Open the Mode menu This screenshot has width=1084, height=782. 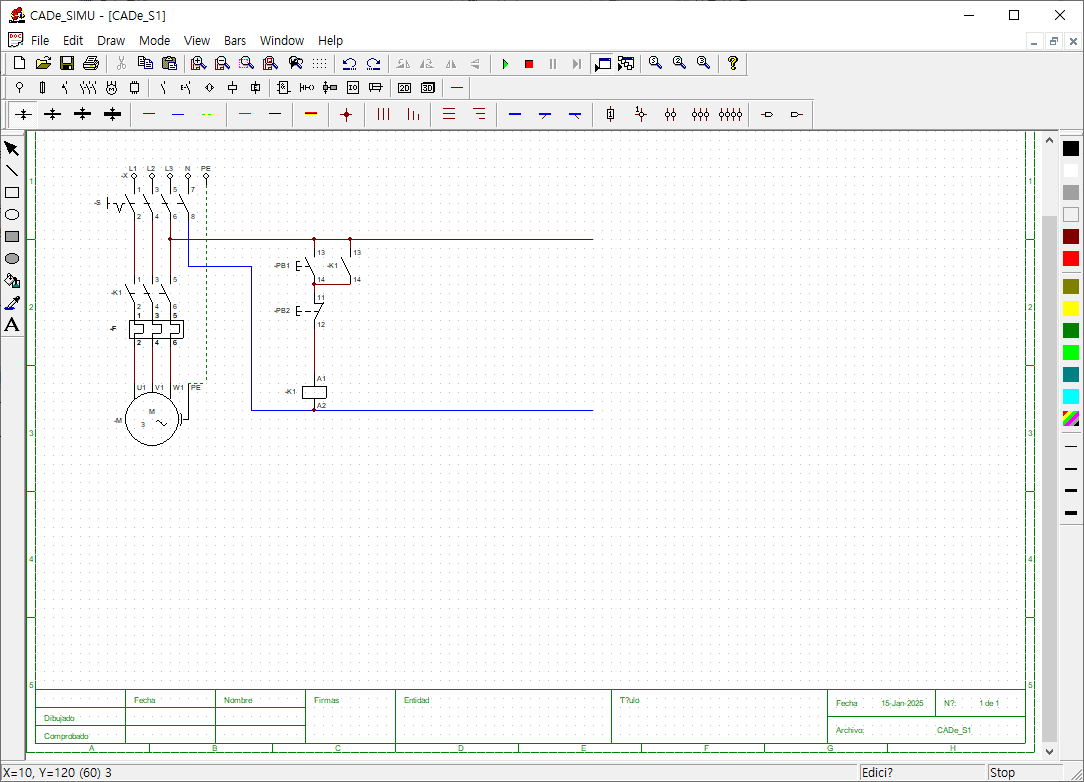click(x=154, y=41)
